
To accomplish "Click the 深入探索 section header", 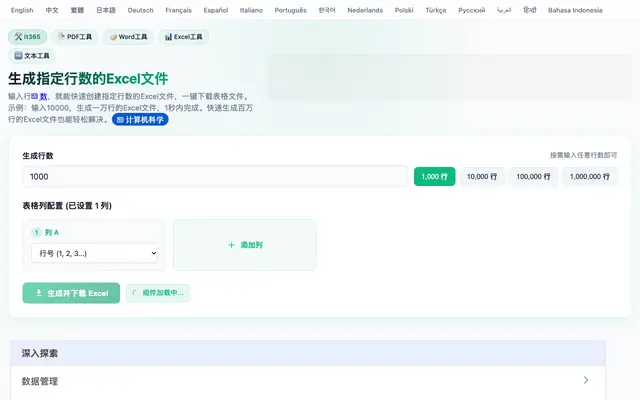I will point(308,353).
